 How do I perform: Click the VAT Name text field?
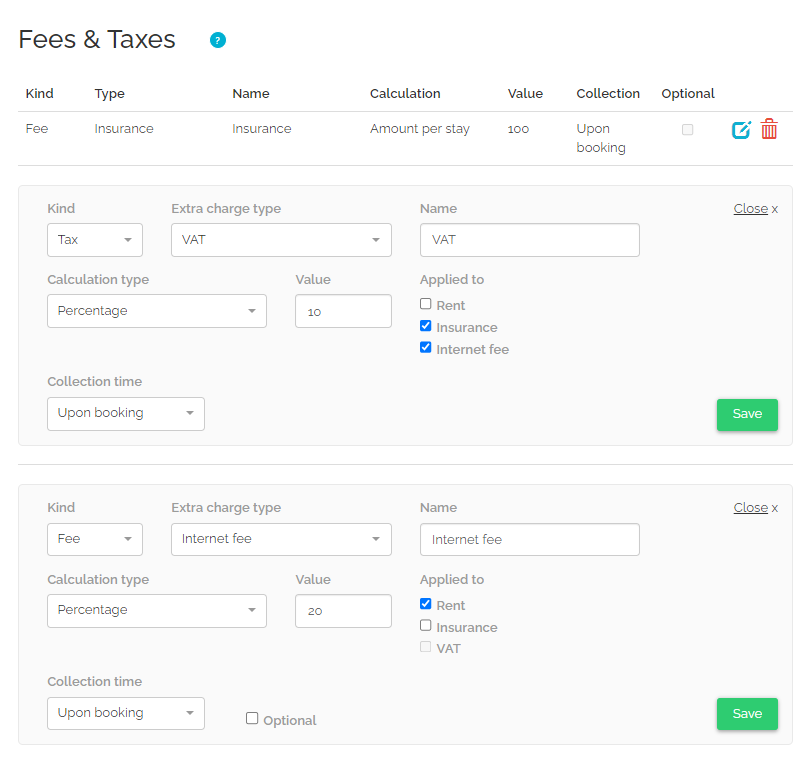click(529, 240)
